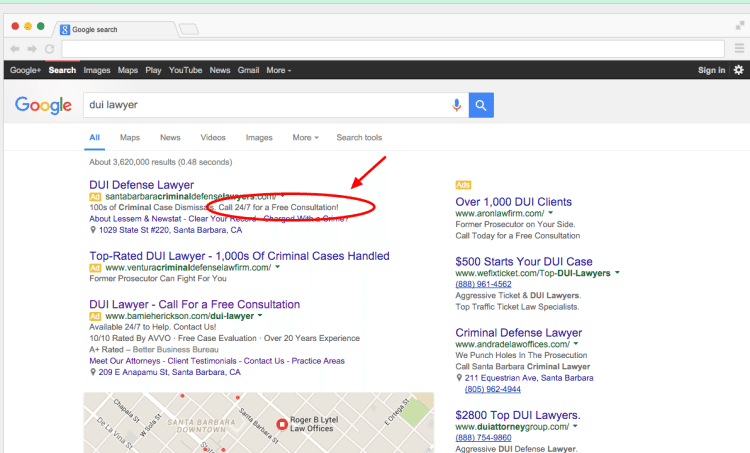
Task: Call phone number (888) 754-9860
Action: coord(483,438)
